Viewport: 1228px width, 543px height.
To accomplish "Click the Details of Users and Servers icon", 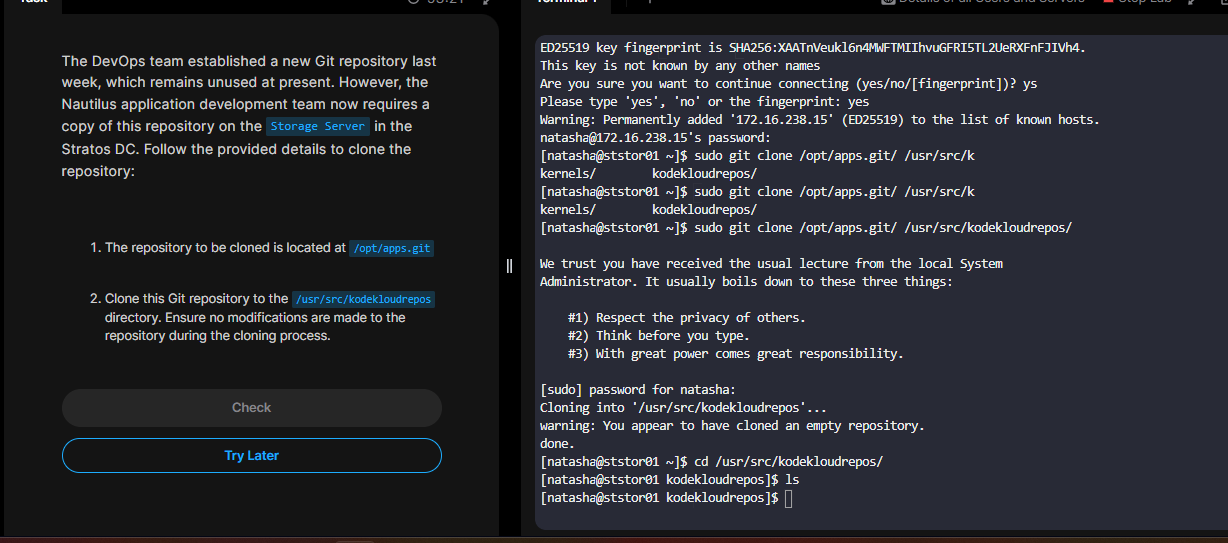I will click(888, 3).
